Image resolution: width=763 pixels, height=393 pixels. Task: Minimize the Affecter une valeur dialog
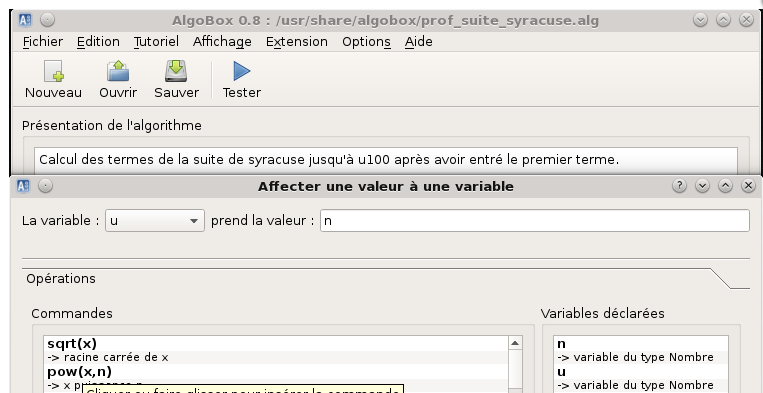[702, 185]
